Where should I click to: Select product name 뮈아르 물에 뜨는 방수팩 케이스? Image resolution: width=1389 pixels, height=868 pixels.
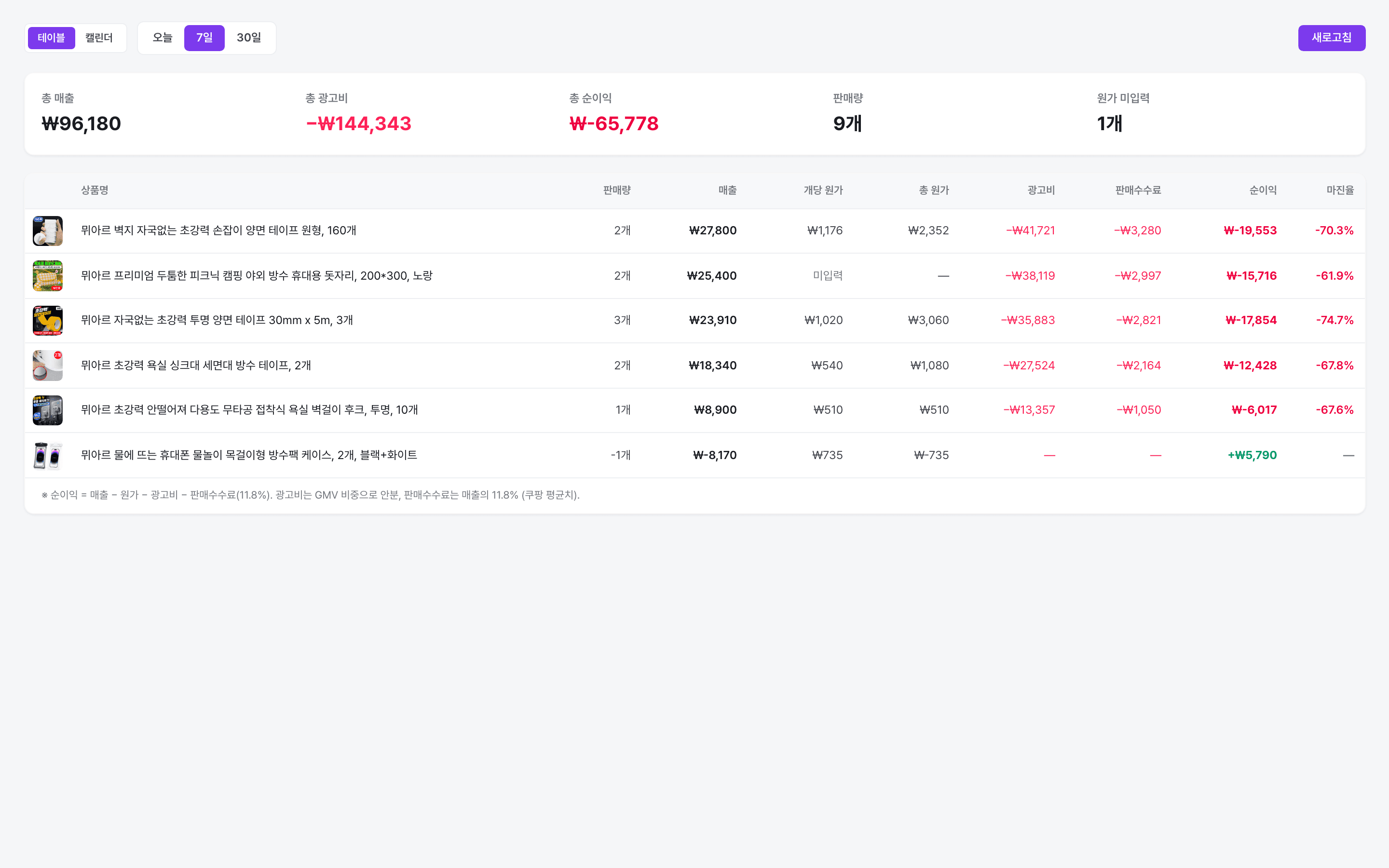249,455
